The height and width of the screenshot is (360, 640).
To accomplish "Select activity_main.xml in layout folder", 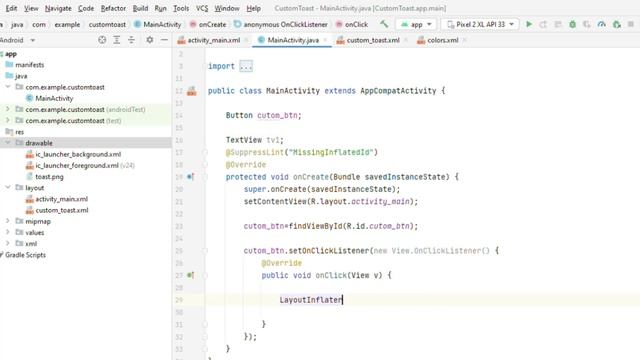I will pyautogui.click(x=57, y=199).
